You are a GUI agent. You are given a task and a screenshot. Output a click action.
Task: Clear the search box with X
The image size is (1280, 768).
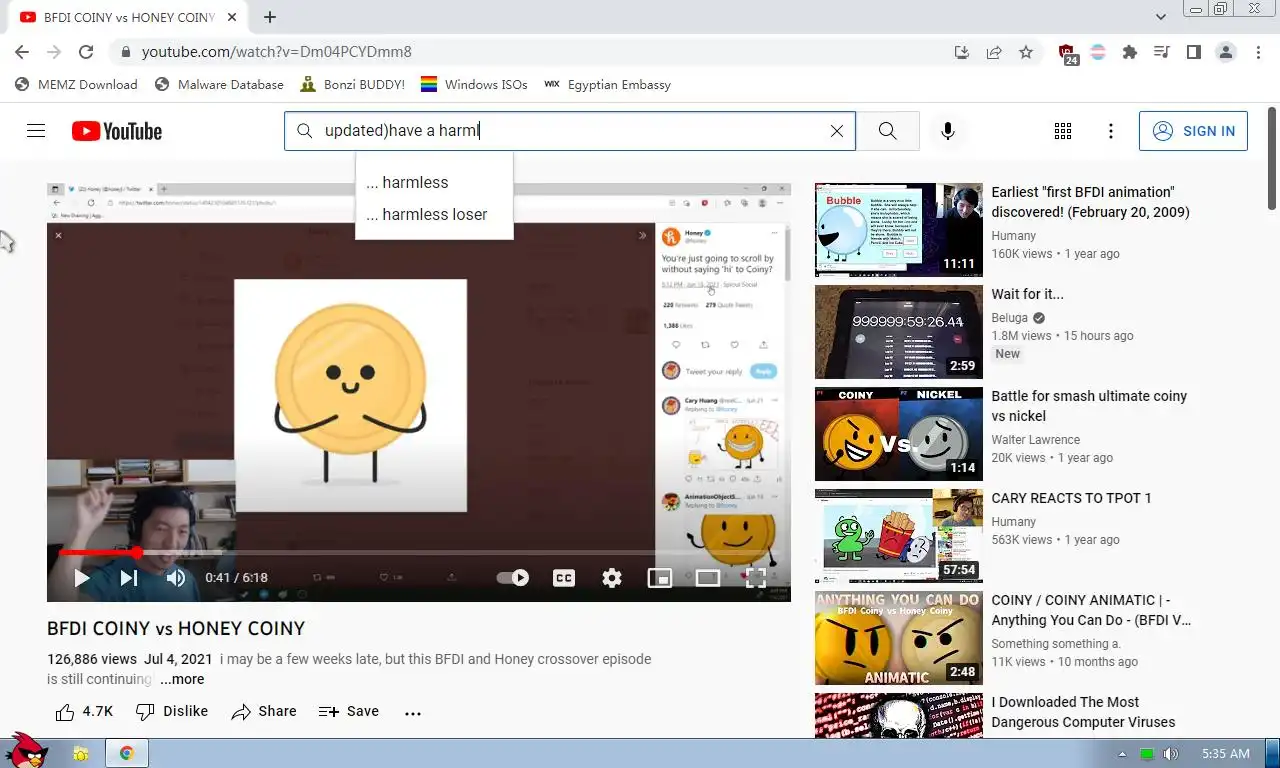(837, 131)
